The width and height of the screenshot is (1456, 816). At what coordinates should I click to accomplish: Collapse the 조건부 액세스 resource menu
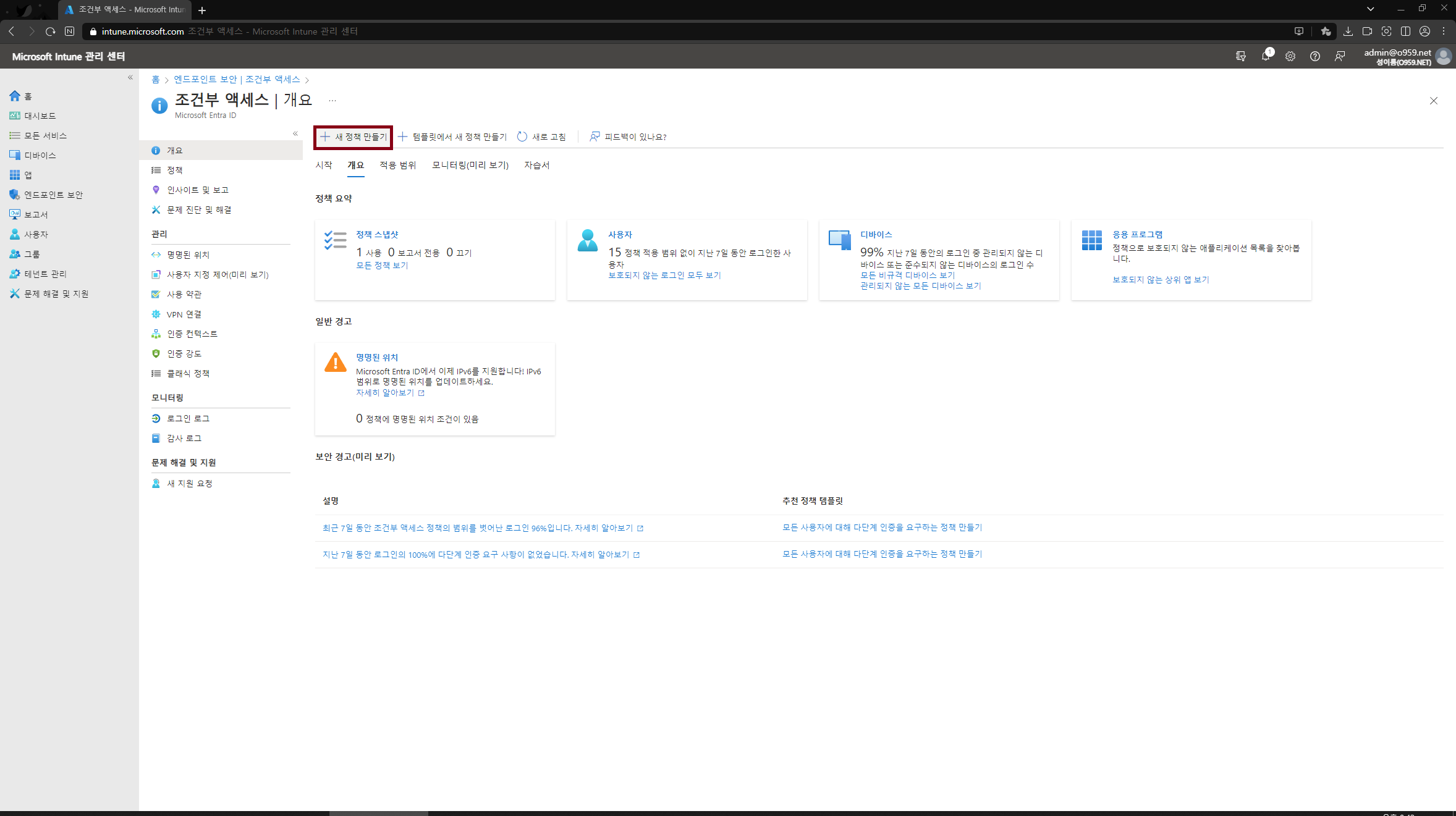[x=295, y=133]
